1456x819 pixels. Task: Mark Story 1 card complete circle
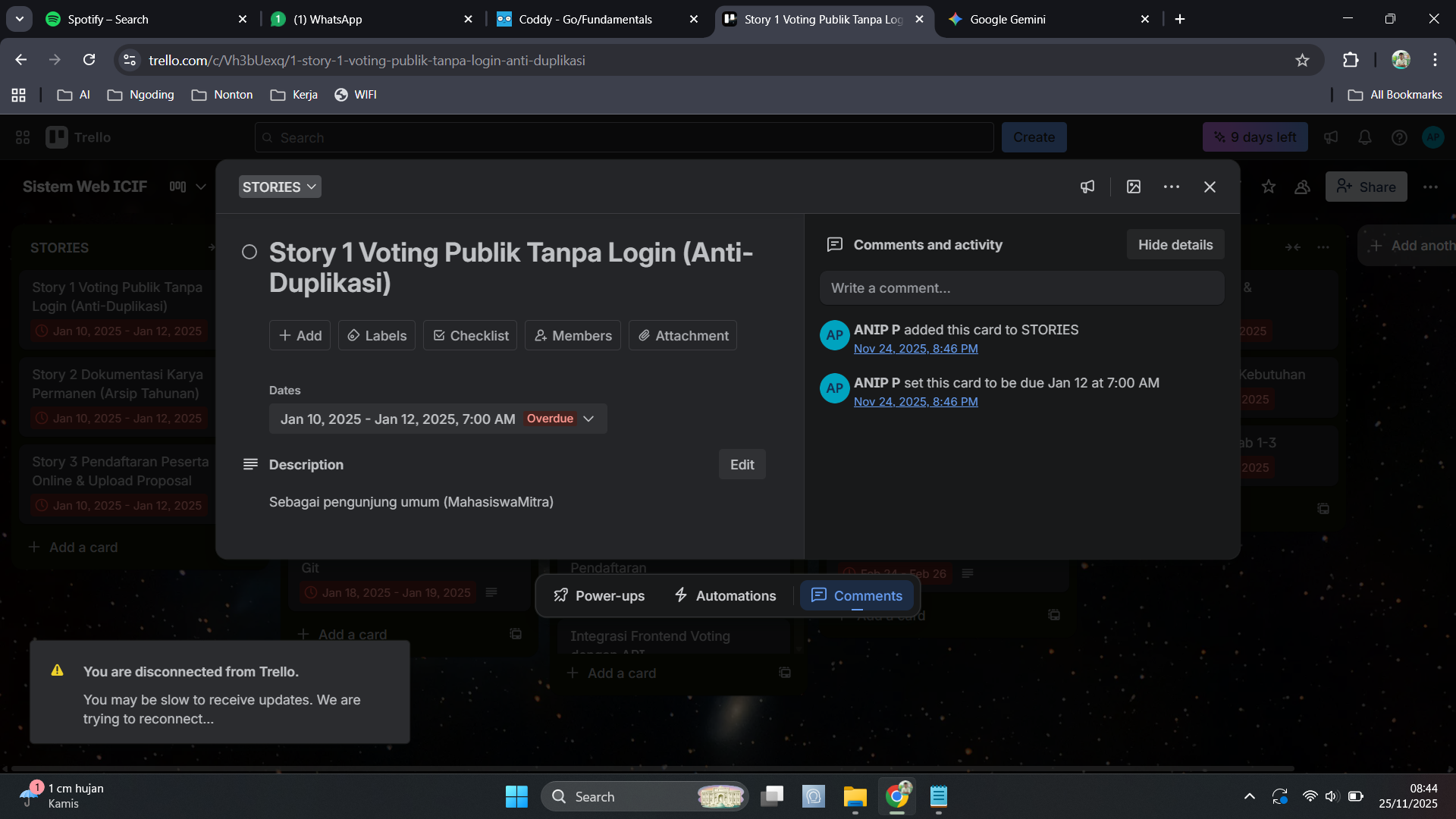point(249,252)
